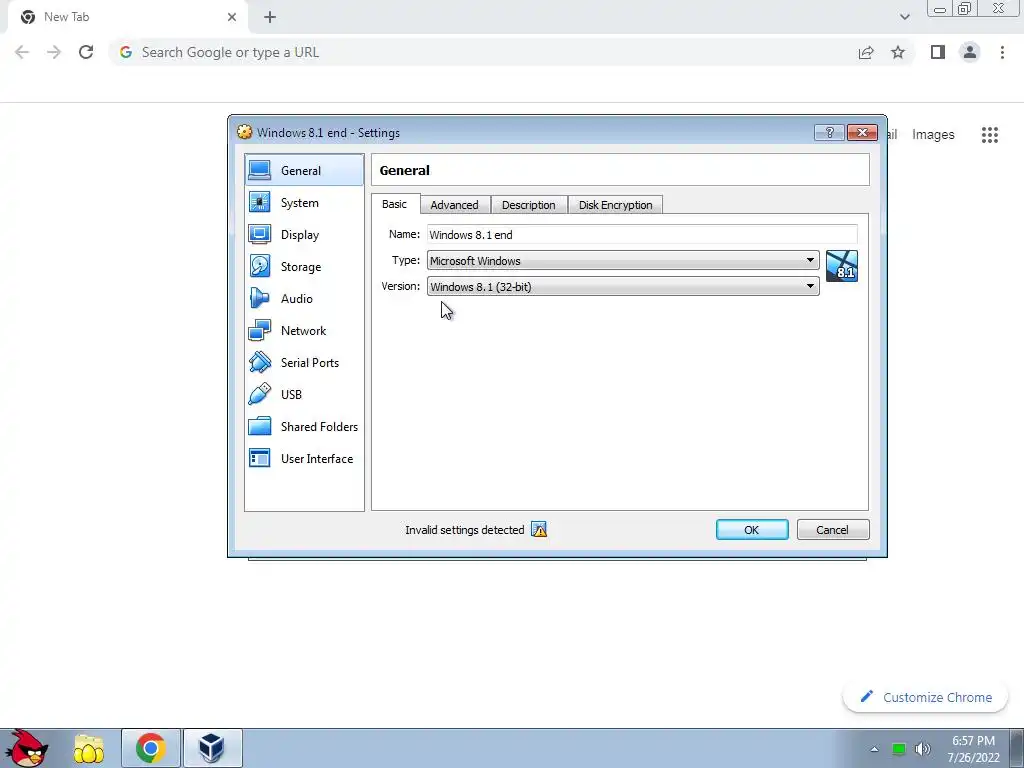Open VirtualBox from the taskbar
This screenshot has width=1024, height=768.
pyautogui.click(x=212, y=748)
